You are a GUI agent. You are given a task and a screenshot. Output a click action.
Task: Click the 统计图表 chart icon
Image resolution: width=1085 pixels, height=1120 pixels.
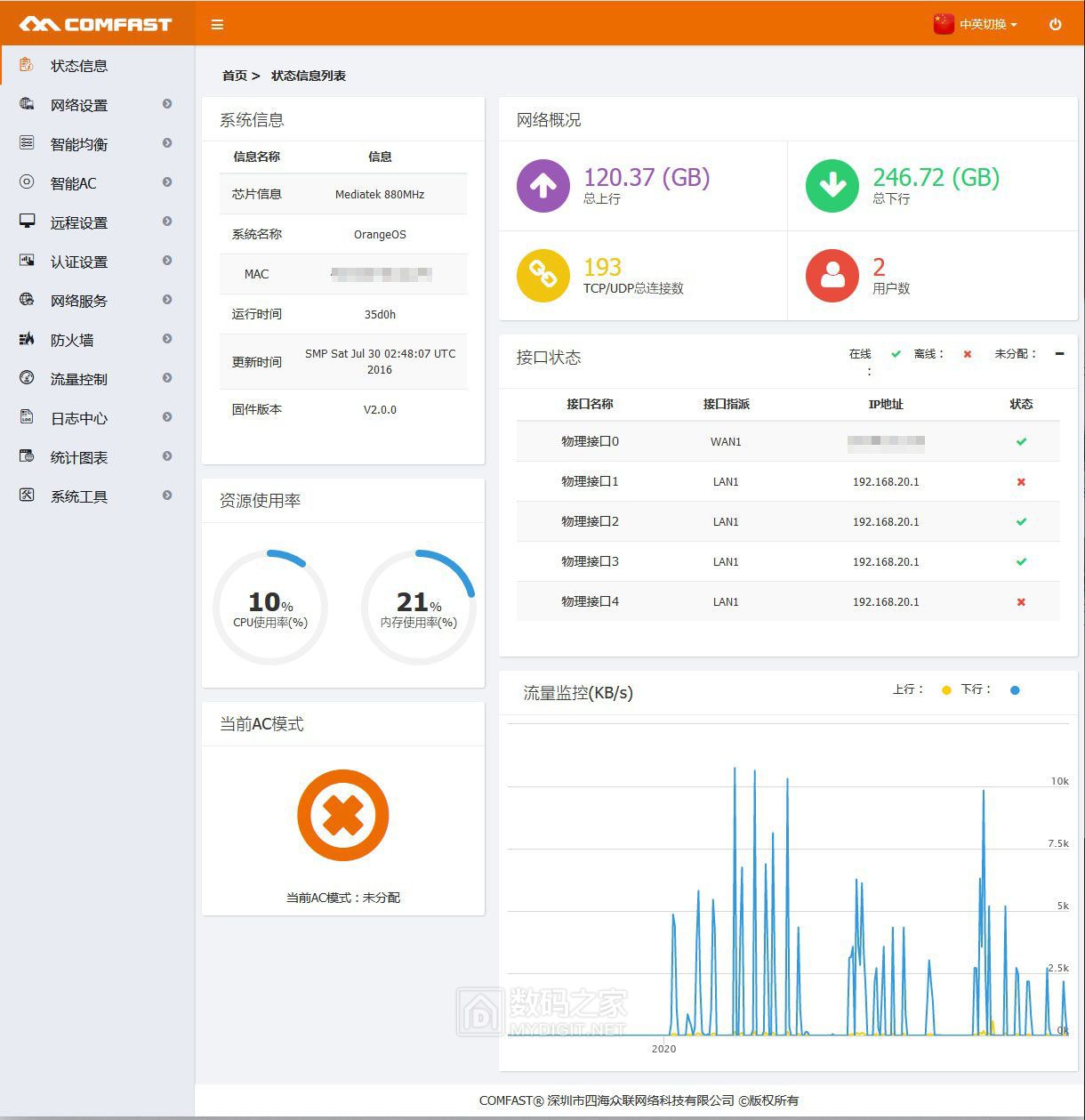[x=27, y=455]
